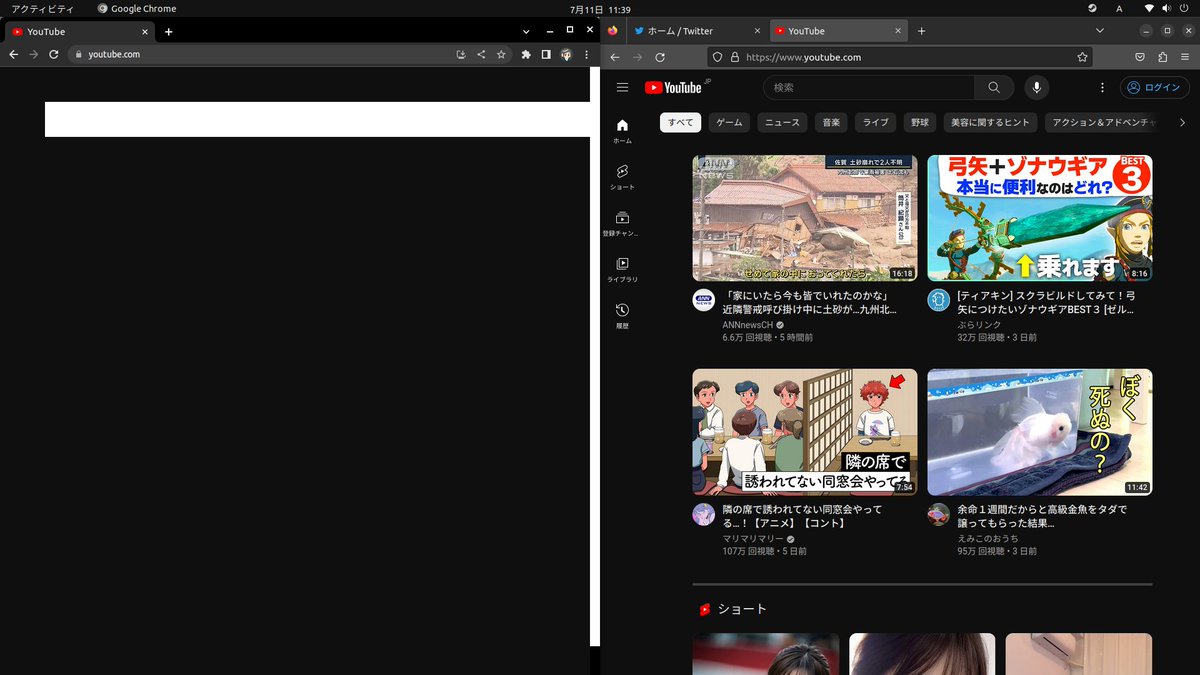Open Library in YouTube sidebar
The image size is (1200, 675).
pos(622,270)
